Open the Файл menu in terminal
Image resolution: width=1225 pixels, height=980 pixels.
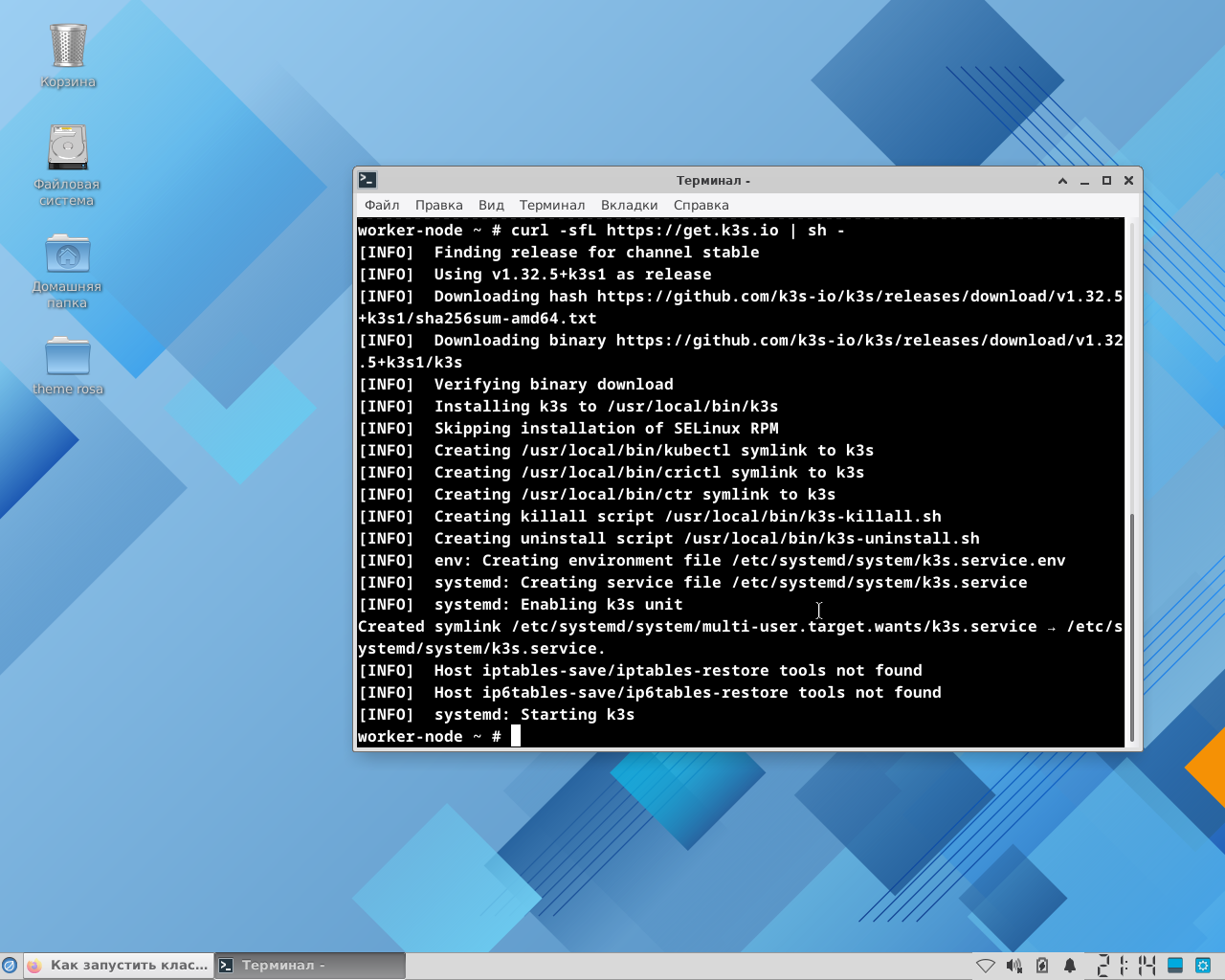[x=382, y=205]
